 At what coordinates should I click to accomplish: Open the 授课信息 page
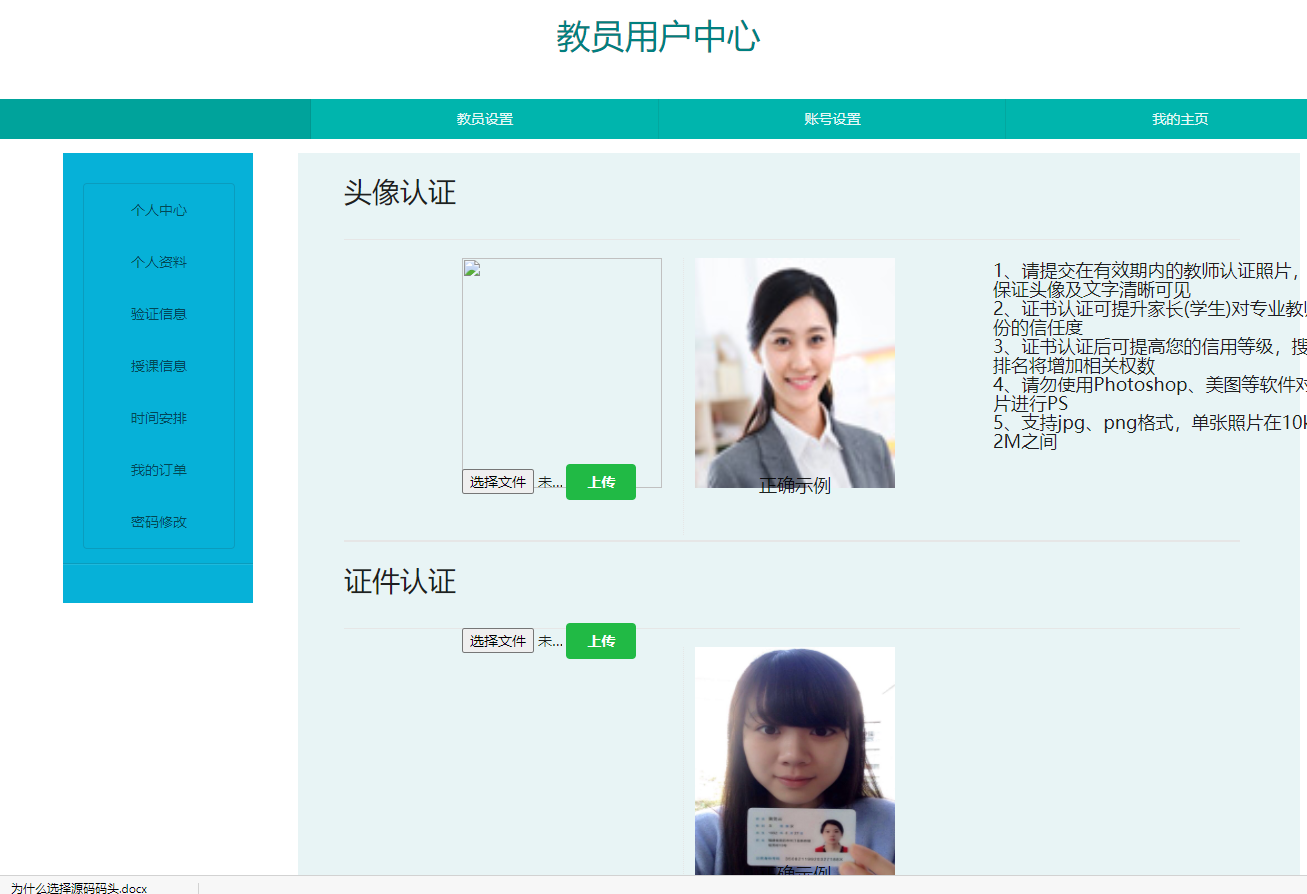click(x=157, y=366)
